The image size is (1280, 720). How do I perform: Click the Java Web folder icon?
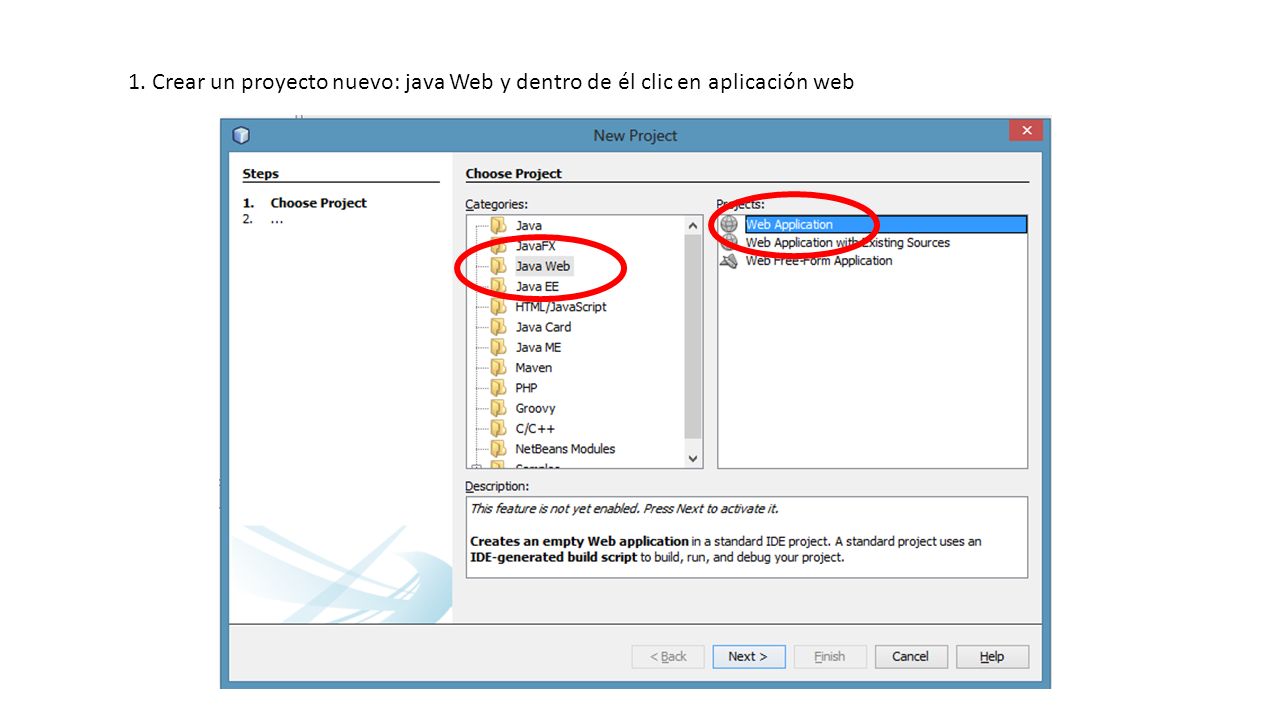(x=498, y=266)
